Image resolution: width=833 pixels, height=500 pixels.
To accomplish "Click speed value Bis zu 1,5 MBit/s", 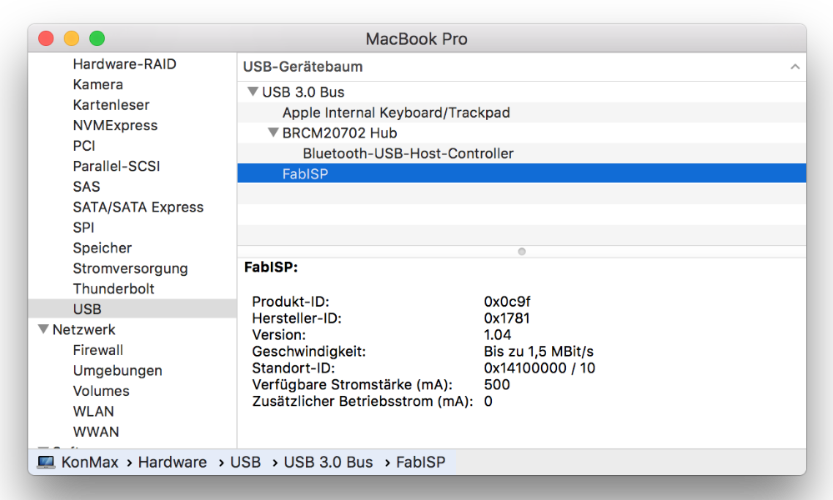I will 539,351.
